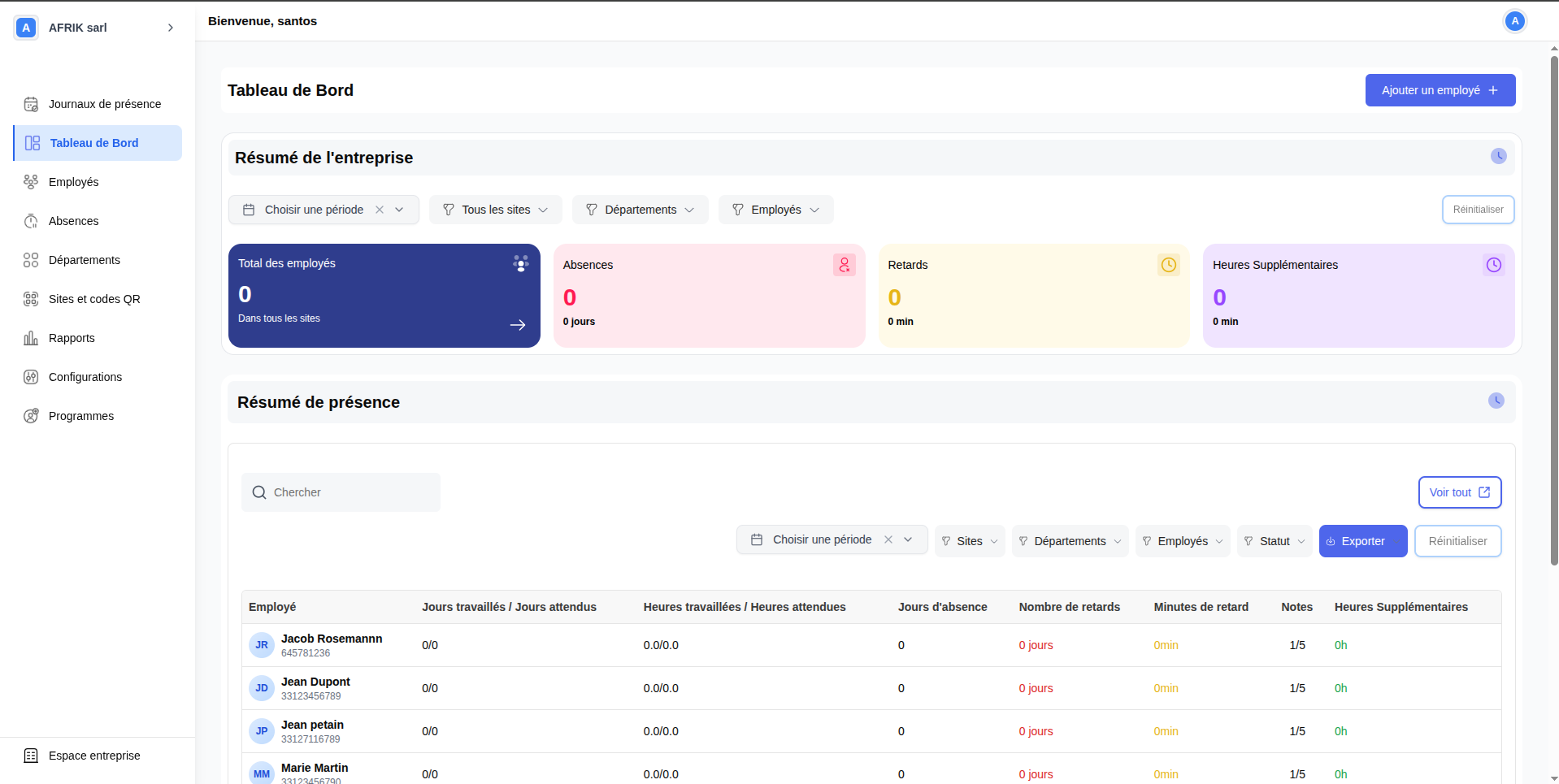
Task: Open the Rapports sidebar item
Action: click(x=72, y=338)
